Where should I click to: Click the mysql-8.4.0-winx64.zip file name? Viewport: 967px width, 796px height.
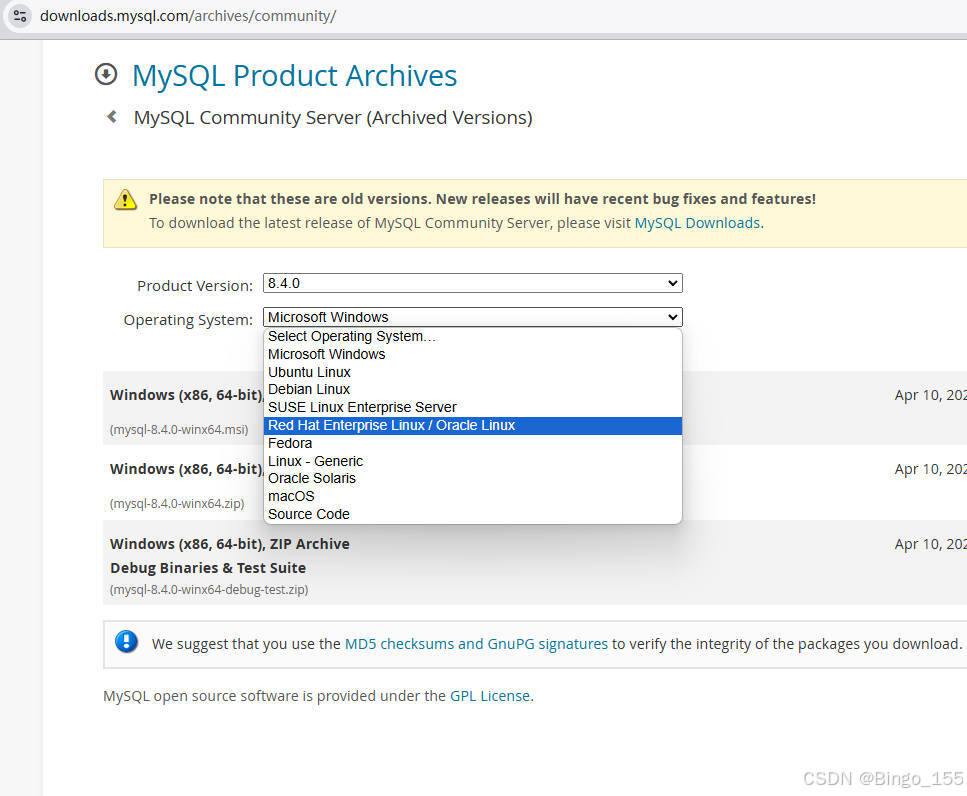177,504
